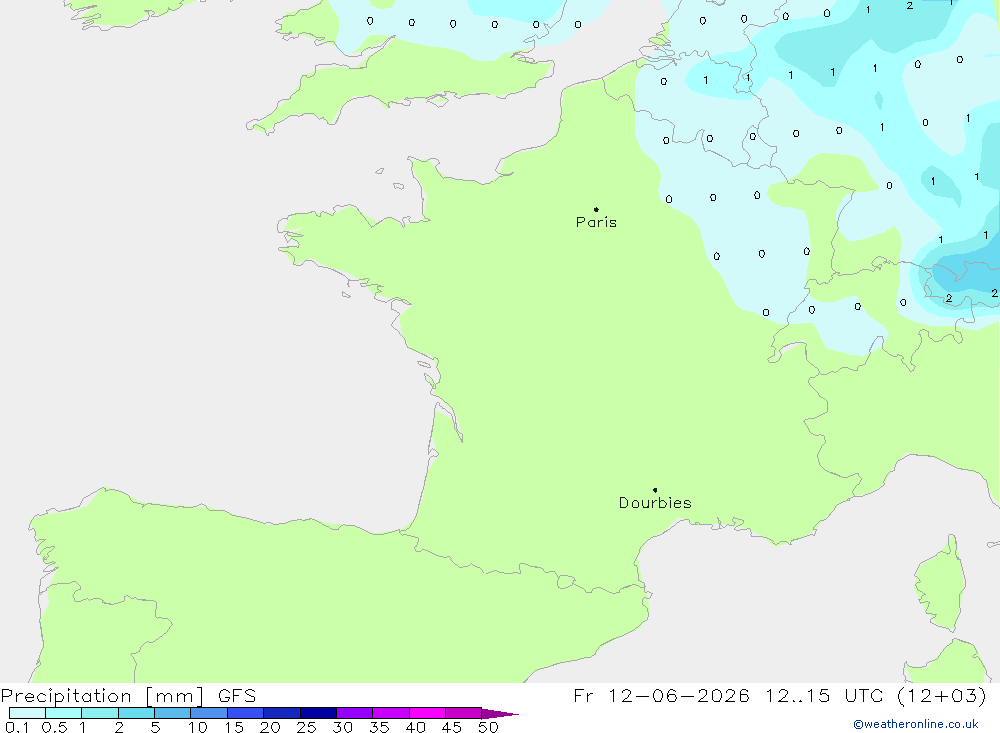The width and height of the screenshot is (1000, 733).
Task: Pick the 5–10 mm legend swatch
Action: point(173,713)
